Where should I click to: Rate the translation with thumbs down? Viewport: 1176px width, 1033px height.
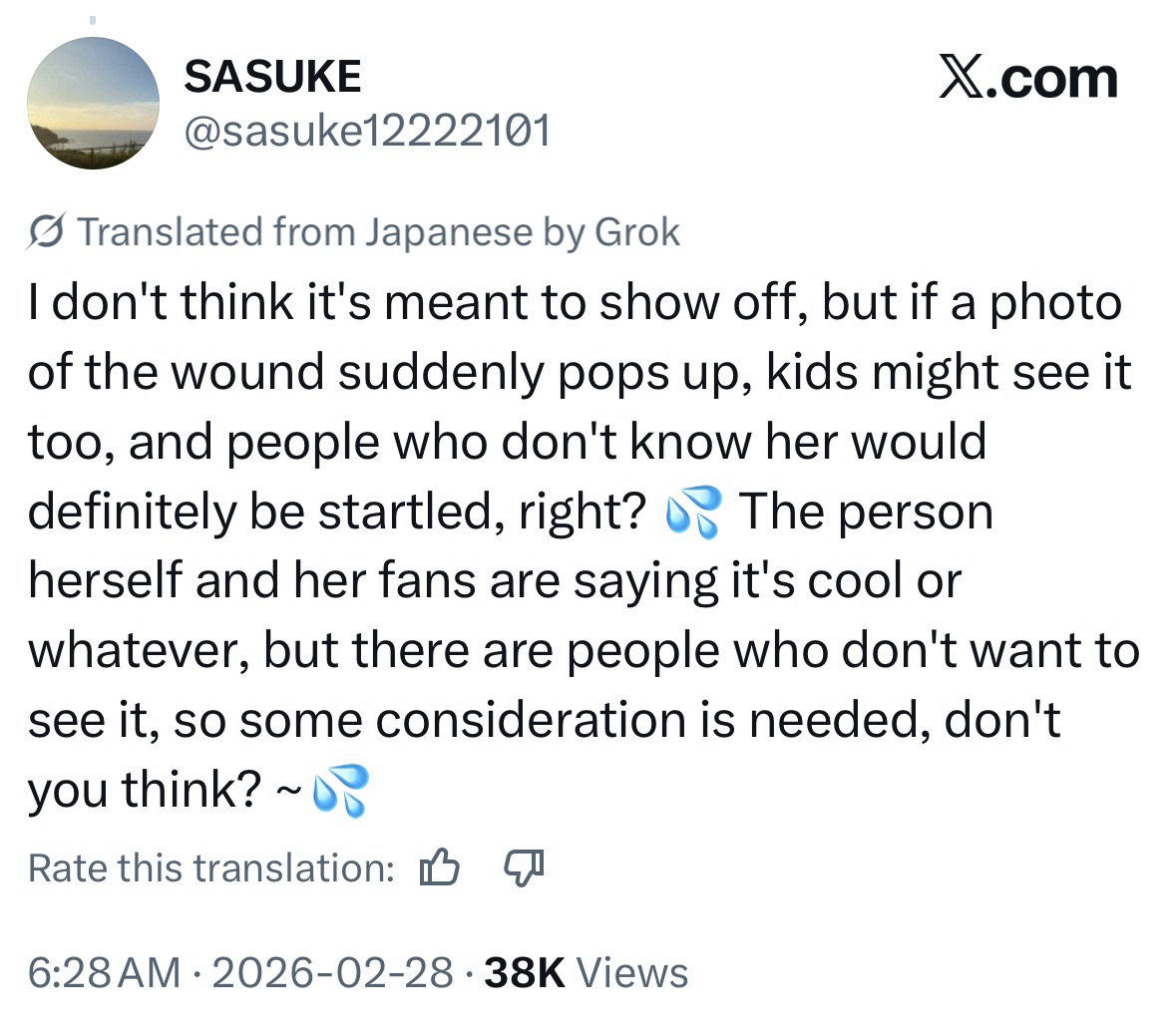click(522, 868)
